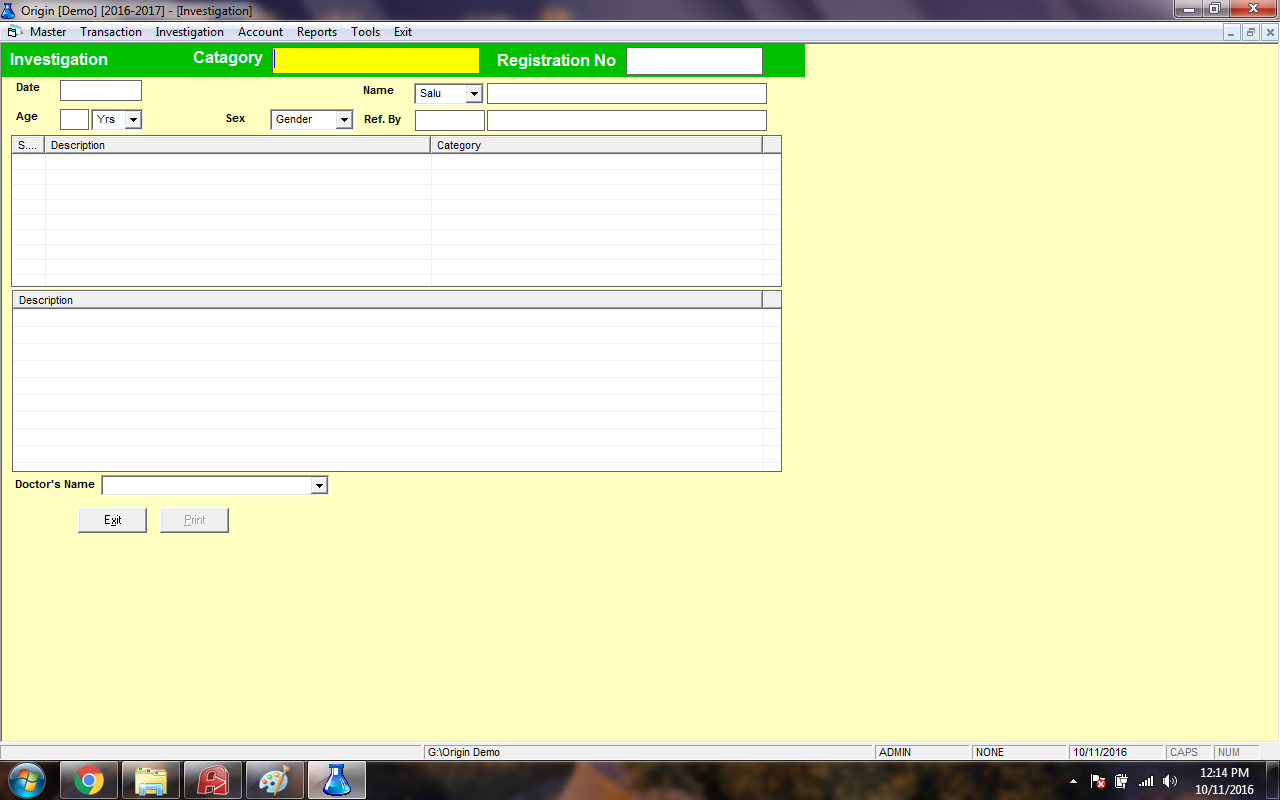This screenshot has width=1280, height=800.
Task: Open the Investigation menu
Action: point(190,32)
